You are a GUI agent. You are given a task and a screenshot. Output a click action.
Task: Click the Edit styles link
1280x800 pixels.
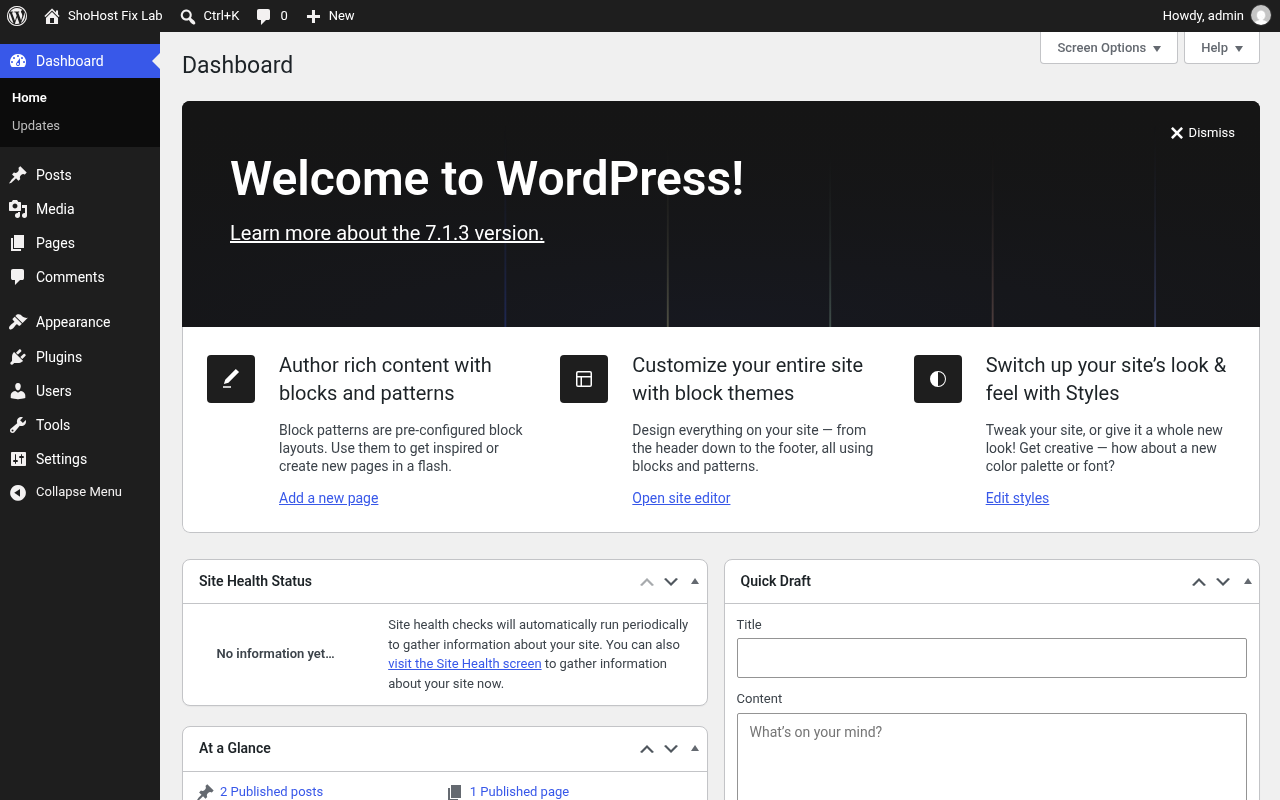tap(1017, 498)
